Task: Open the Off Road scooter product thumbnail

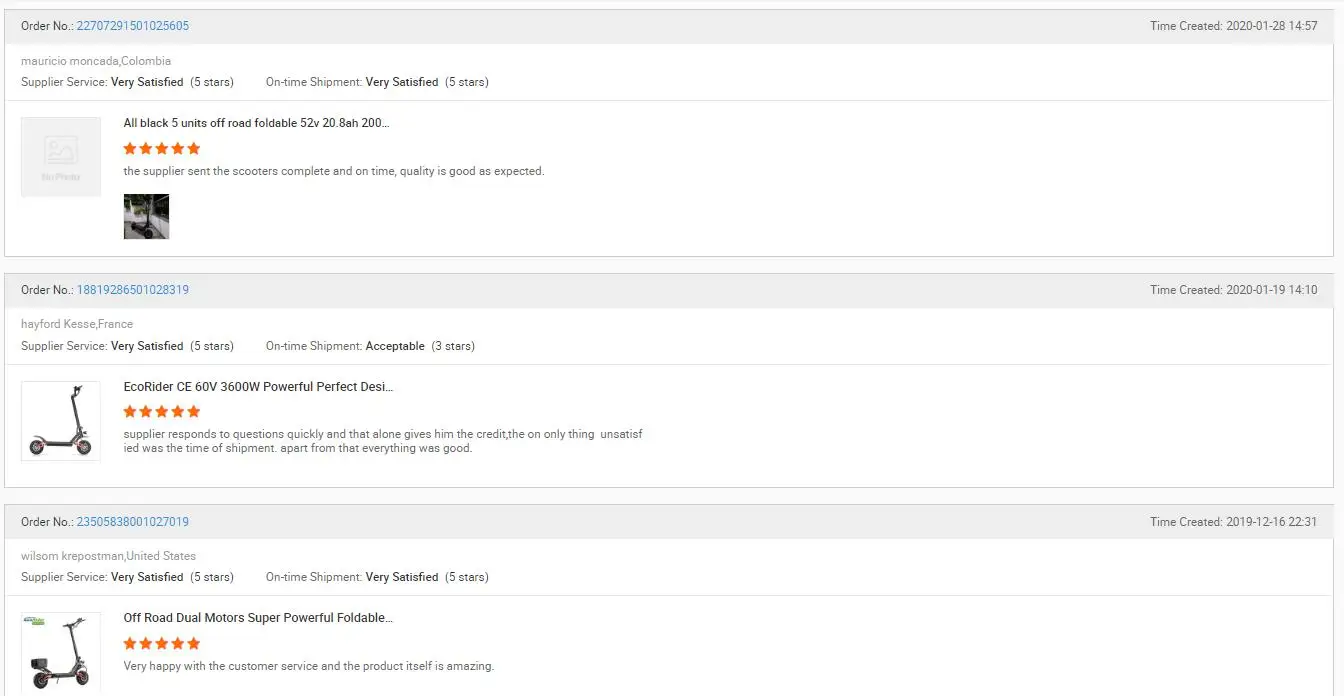Action: [61, 653]
